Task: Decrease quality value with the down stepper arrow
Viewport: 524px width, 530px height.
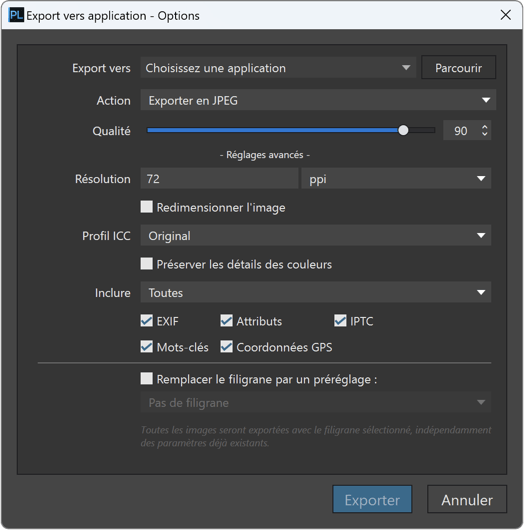Action: click(485, 134)
